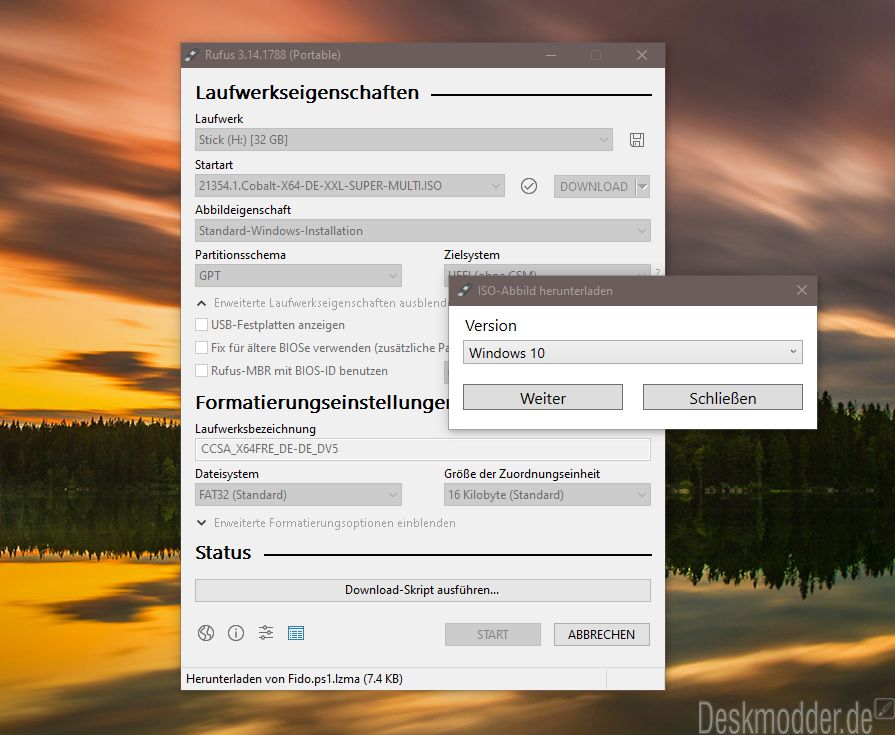895x735 pixels.
Task: Check 'Rufus-MBR mit BIOS-ID benutzen'
Action: click(201, 370)
